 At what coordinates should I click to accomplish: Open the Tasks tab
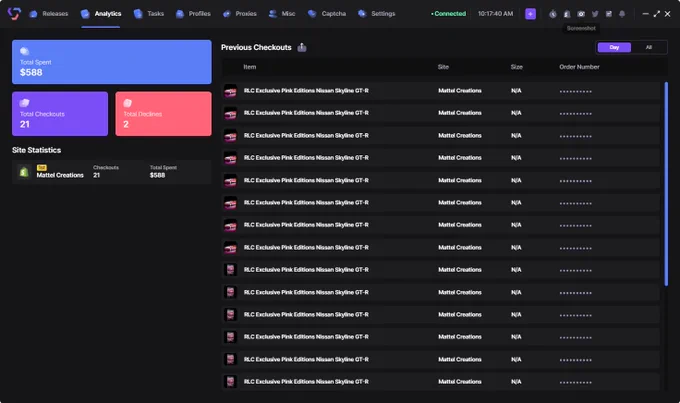(x=149, y=14)
